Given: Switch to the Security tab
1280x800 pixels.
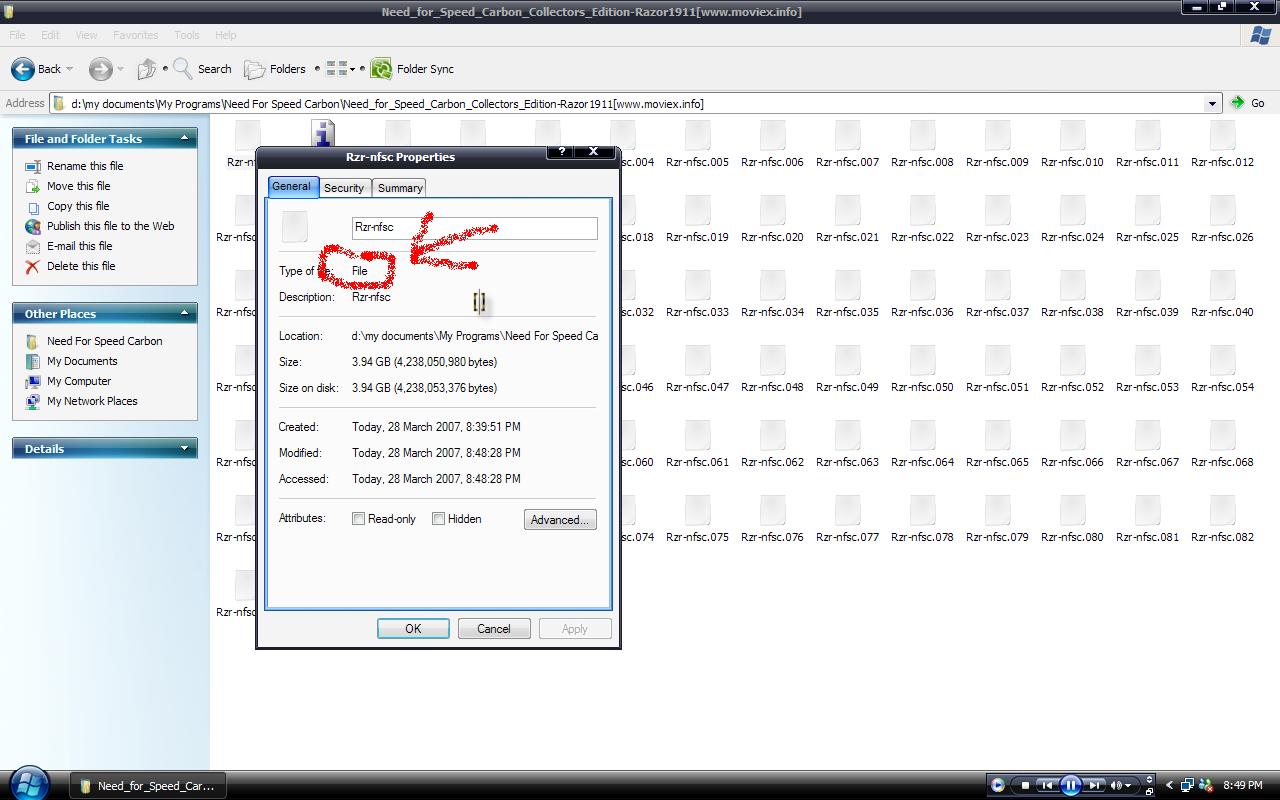Looking at the screenshot, I should [344, 187].
